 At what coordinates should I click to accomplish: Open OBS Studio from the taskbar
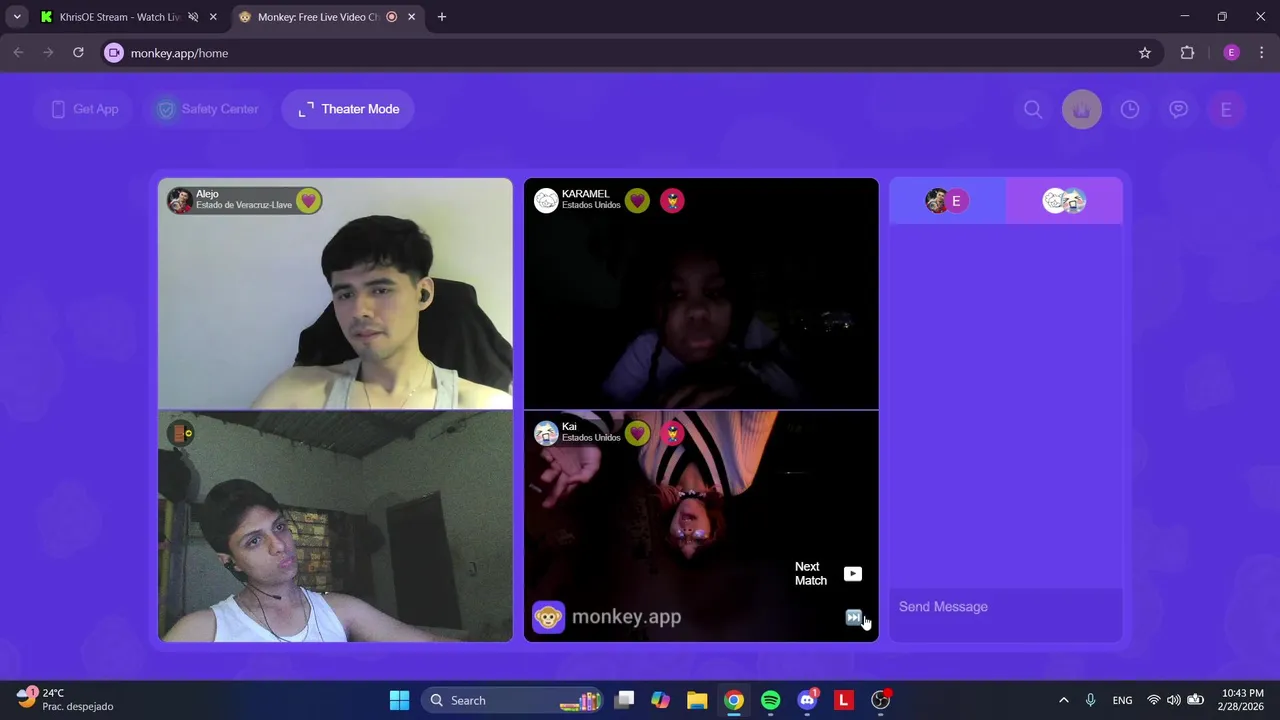880,700
